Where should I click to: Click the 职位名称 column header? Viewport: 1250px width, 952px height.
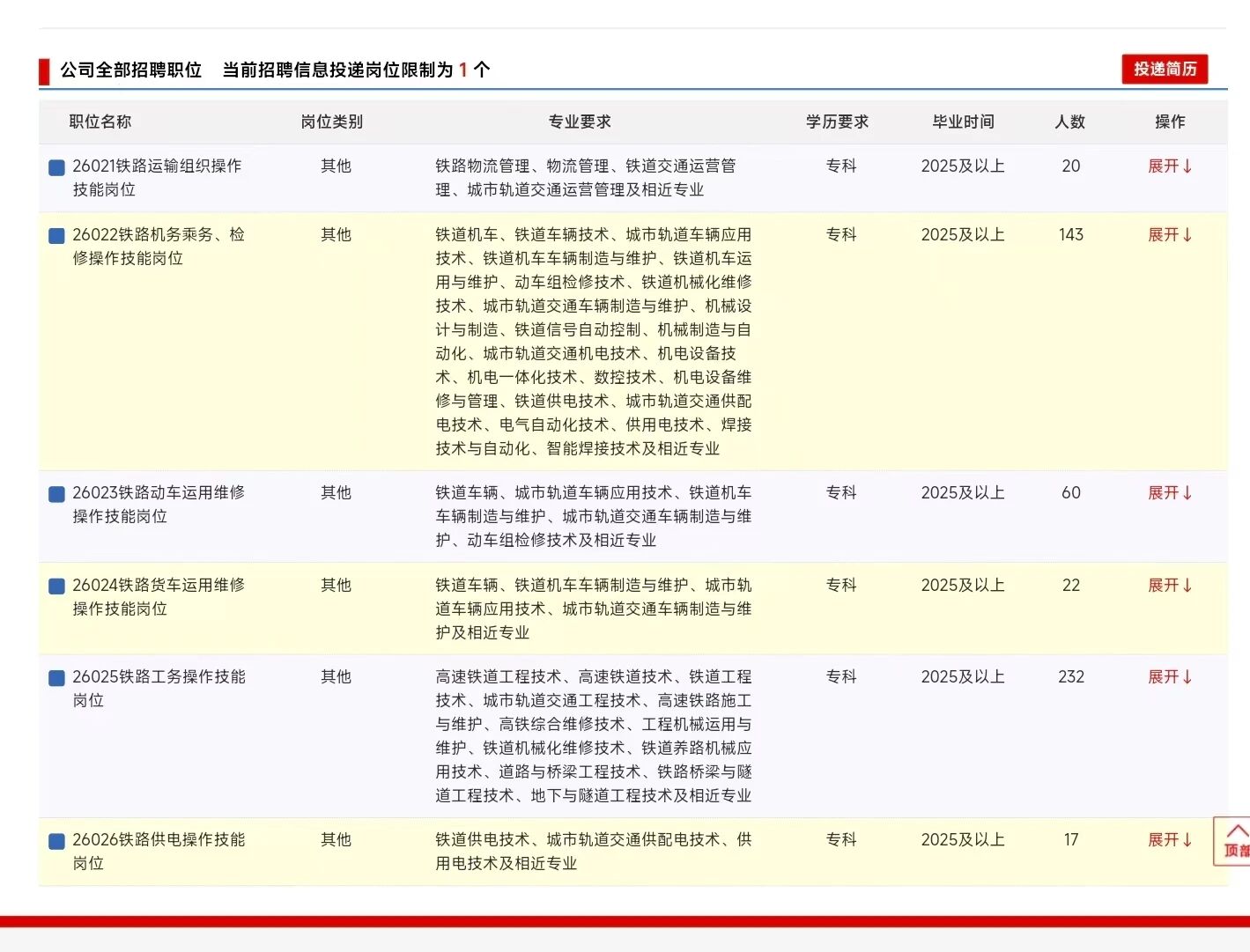click(100, 122)
